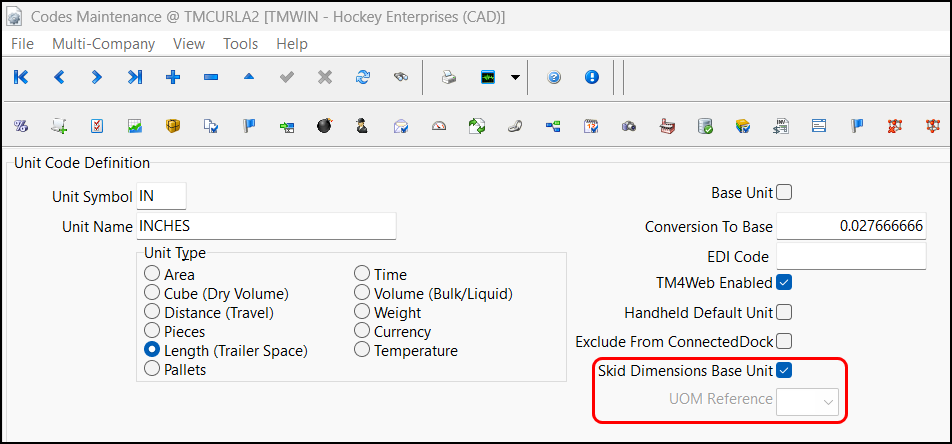The width and height of the screenshot is (952, 444).
Task: Insert a new record with plus icon
Action: click(x=173, y=77)
